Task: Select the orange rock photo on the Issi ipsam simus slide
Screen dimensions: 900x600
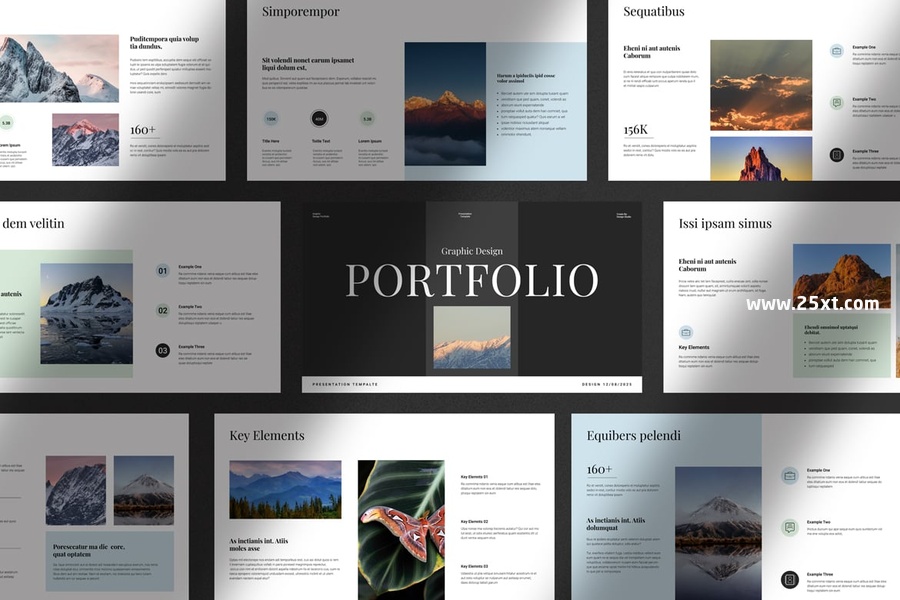Action: click(x=841, y=276)
